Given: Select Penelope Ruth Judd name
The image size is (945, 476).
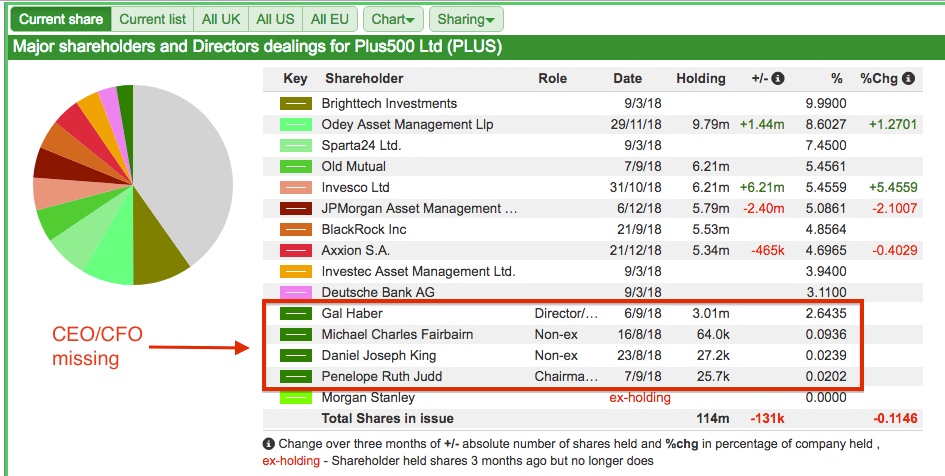Looking at the screenshot, I should [381, 377].
